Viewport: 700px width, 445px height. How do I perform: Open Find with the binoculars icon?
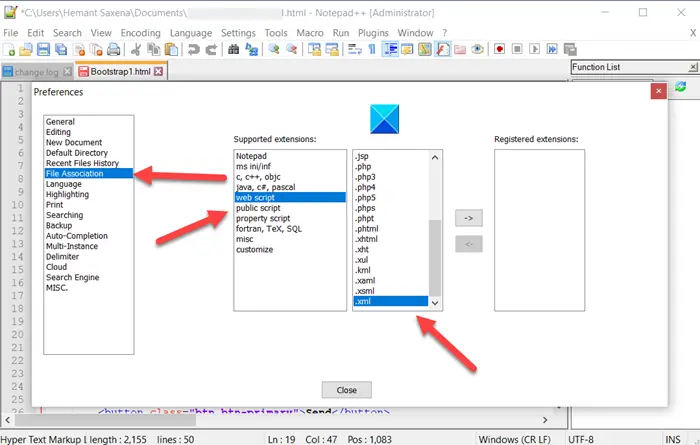233,49
